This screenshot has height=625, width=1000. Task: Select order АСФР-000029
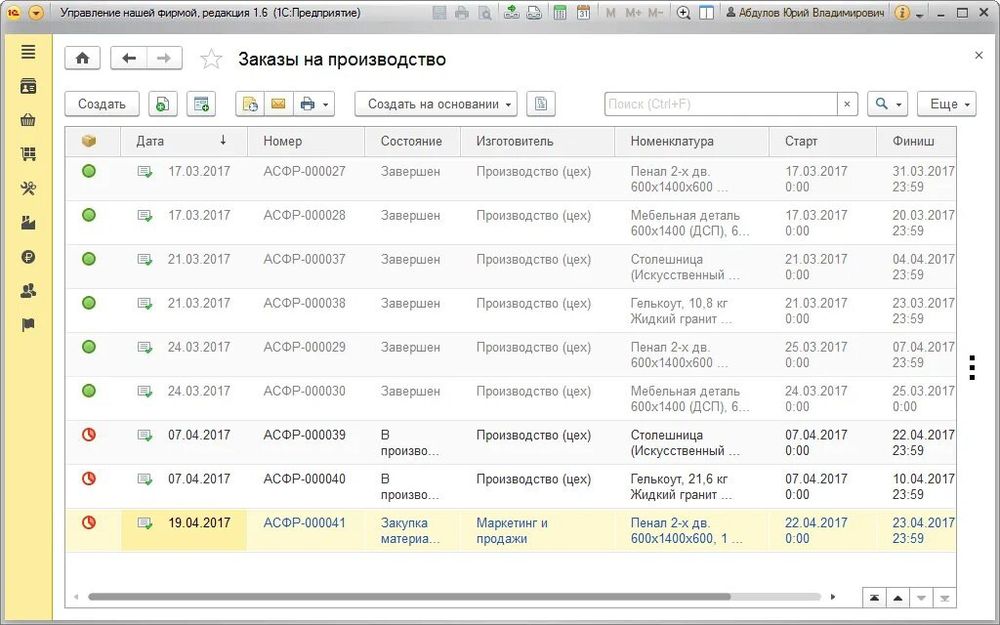(x=510, y=355)
